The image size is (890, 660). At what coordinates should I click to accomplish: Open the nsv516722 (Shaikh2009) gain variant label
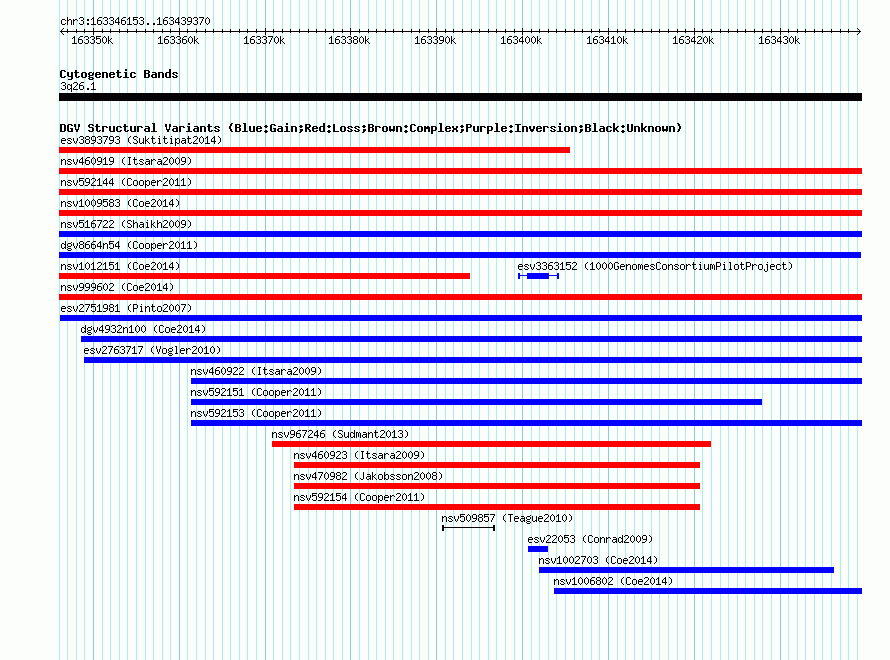[126, 224]
